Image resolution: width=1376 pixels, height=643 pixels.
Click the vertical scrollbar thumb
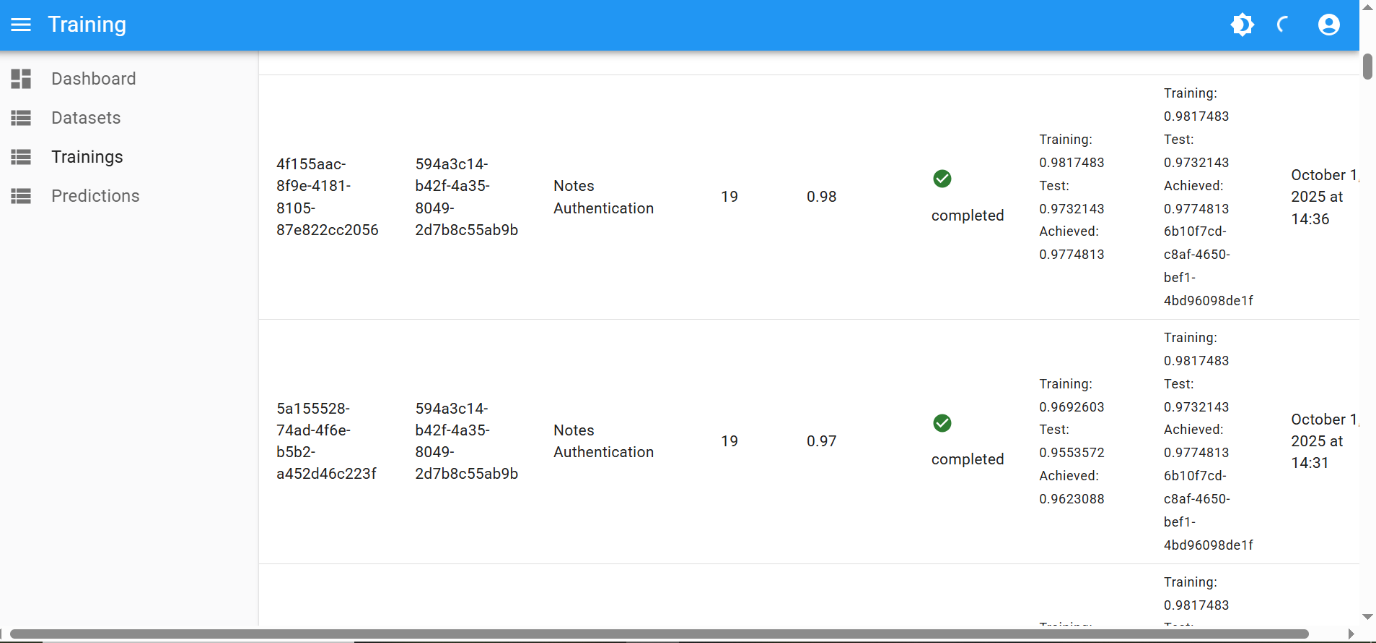pyautogui.click(x=1367, y=65)
